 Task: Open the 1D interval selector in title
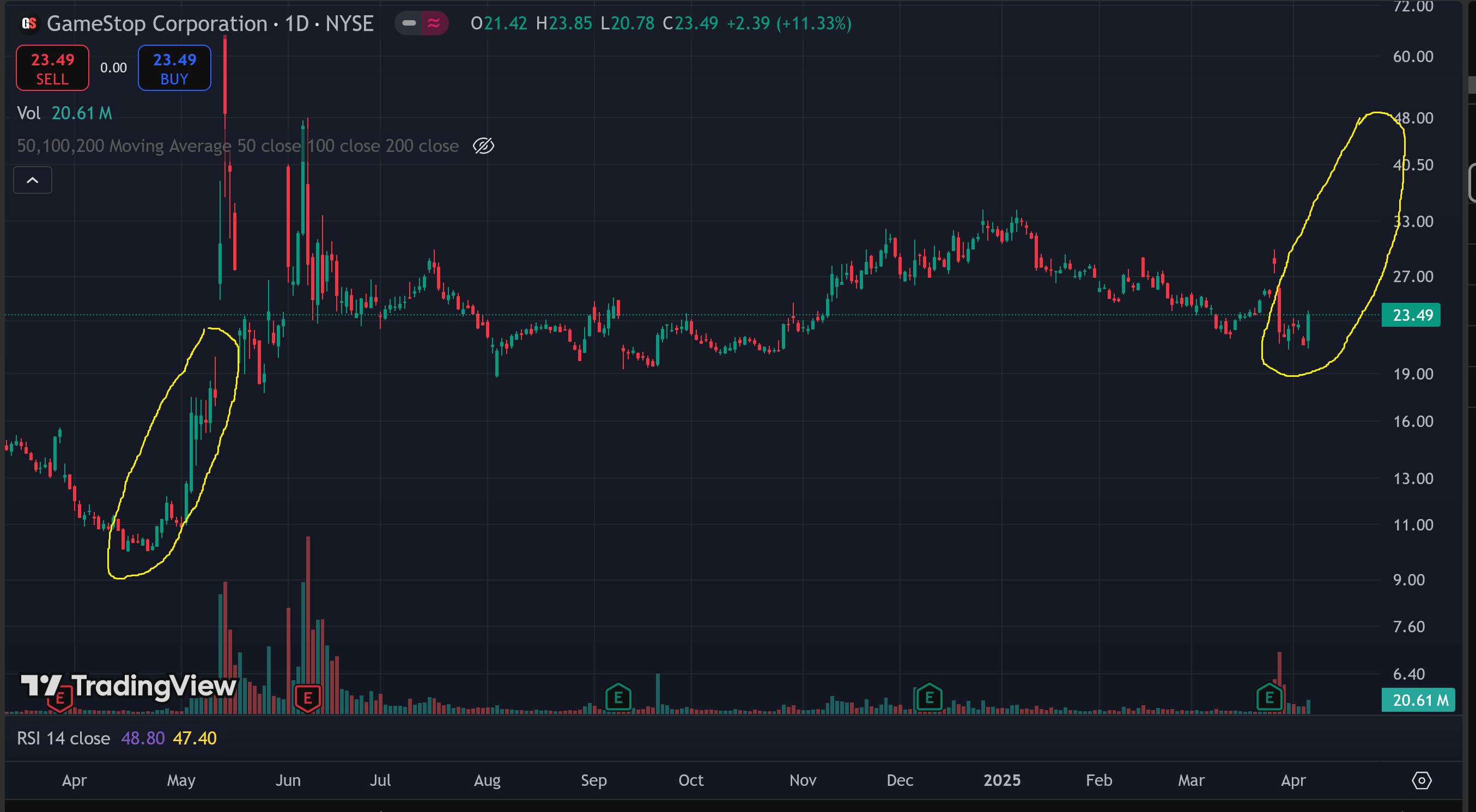point(297,23)
